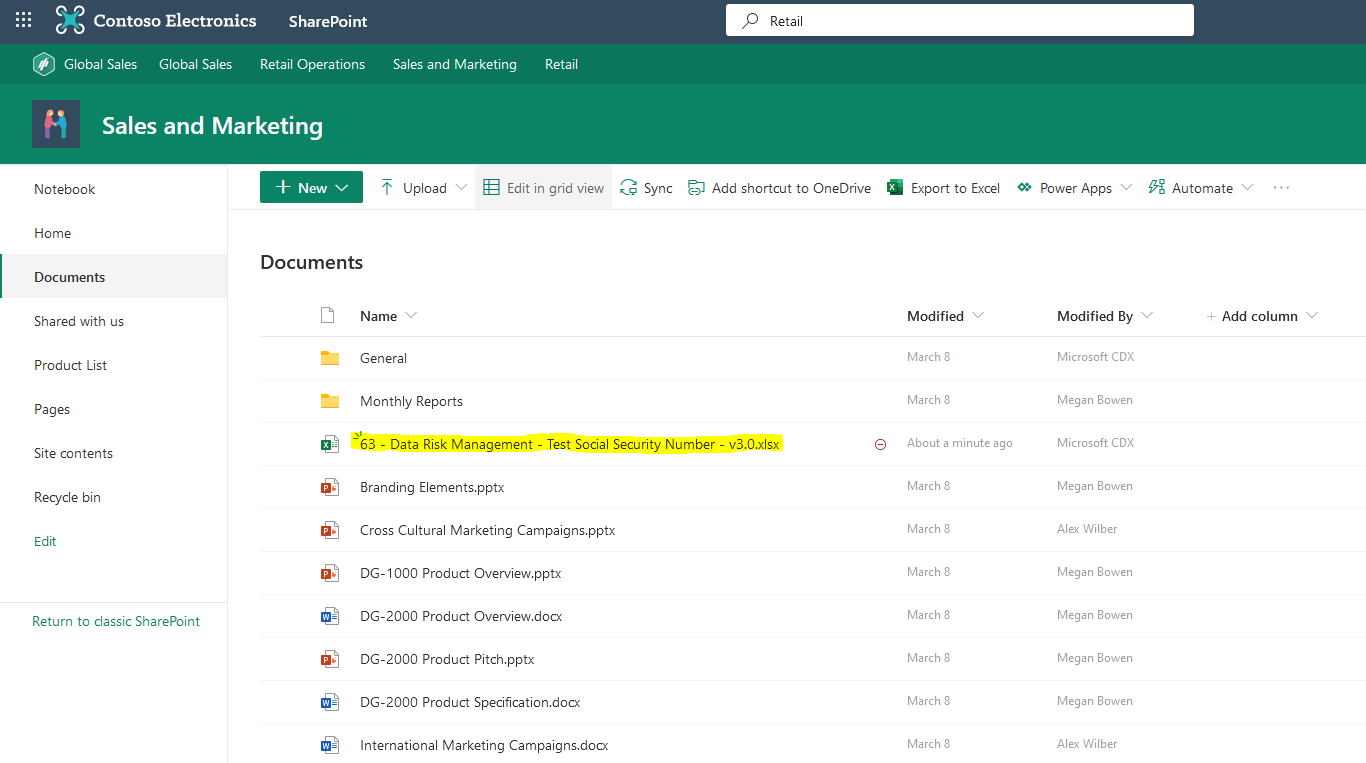This screenshot has height=763, width=1366.
Task: Expand the Automate dropdown chevron
Action: [x=1247, y=188]
